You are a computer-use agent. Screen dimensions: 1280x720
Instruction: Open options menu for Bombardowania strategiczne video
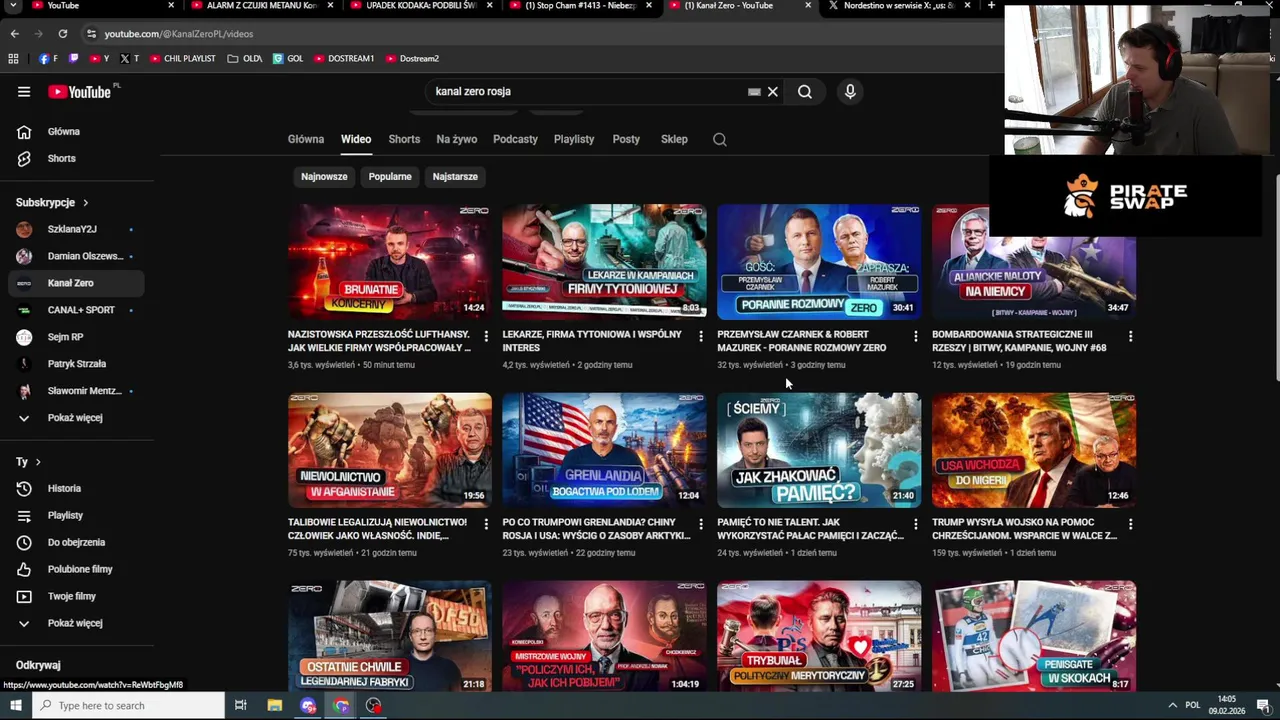[1131, 336]
